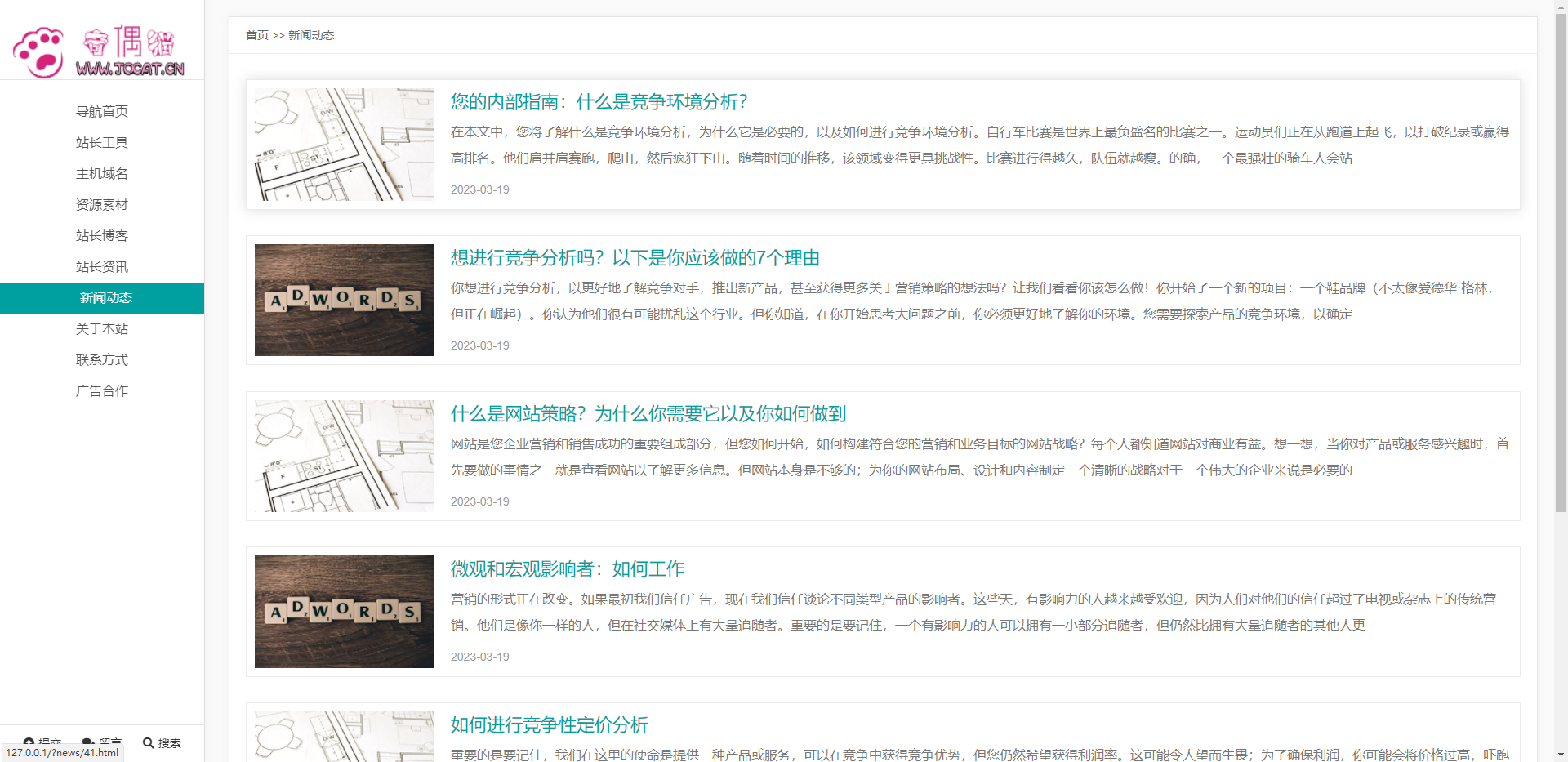Screen dimensions: 1568x762
Task: Click the paw-print site logo
Action: click(x=98, y=51)
